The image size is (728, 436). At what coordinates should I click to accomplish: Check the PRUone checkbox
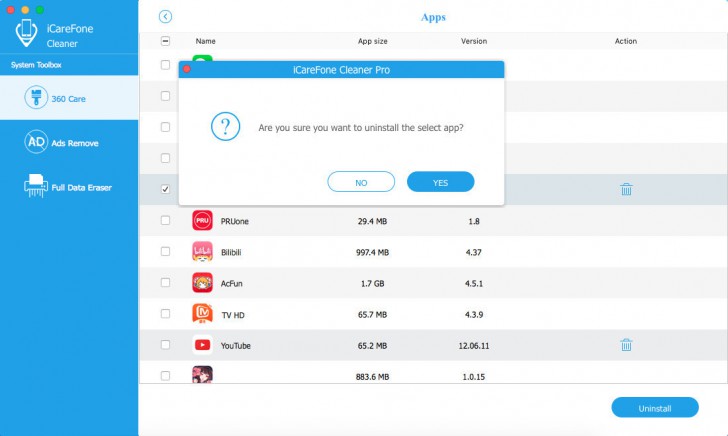[x=165, y=220]
